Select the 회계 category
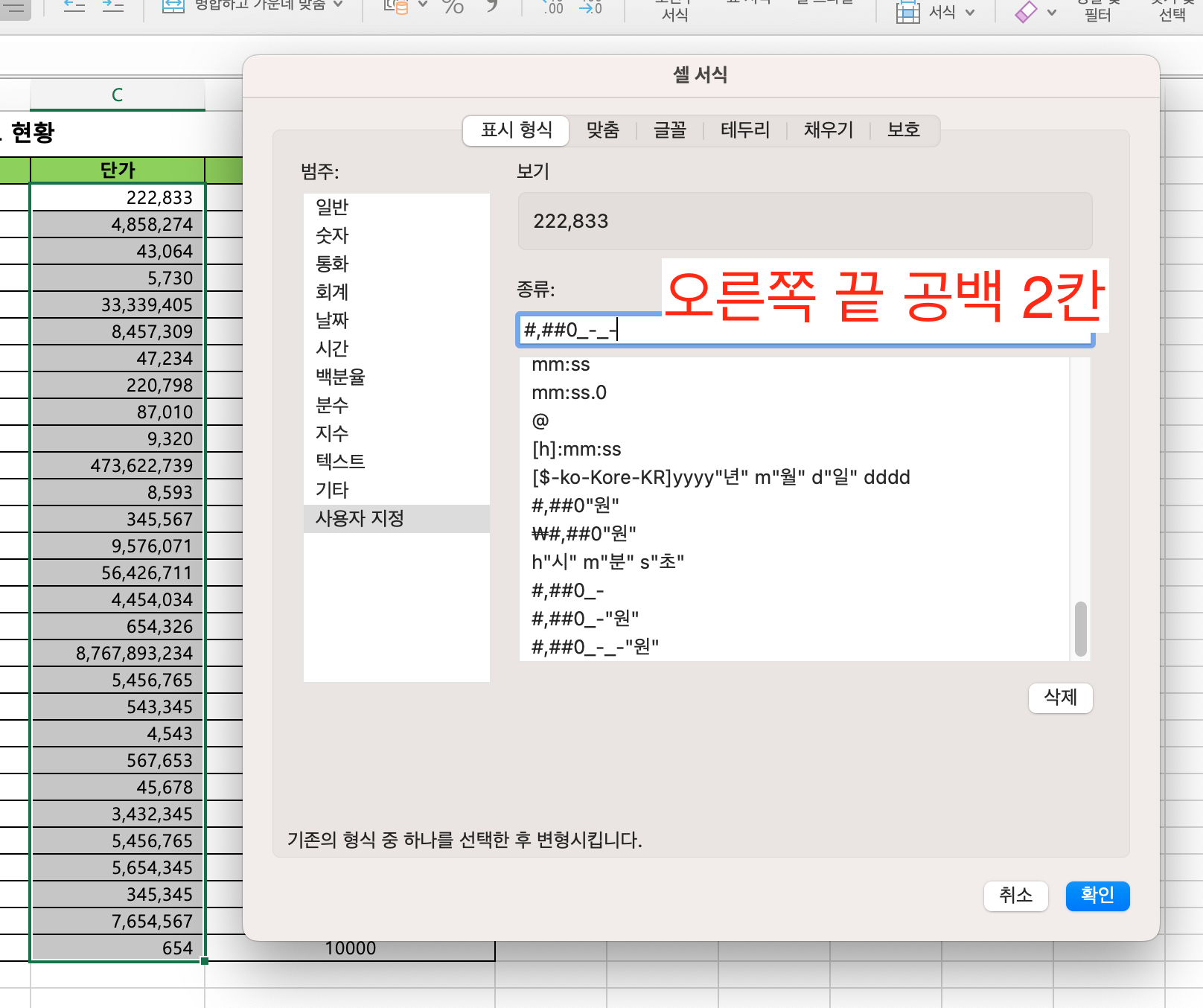Viewport: 1203px width, 1008px height. 397,293
